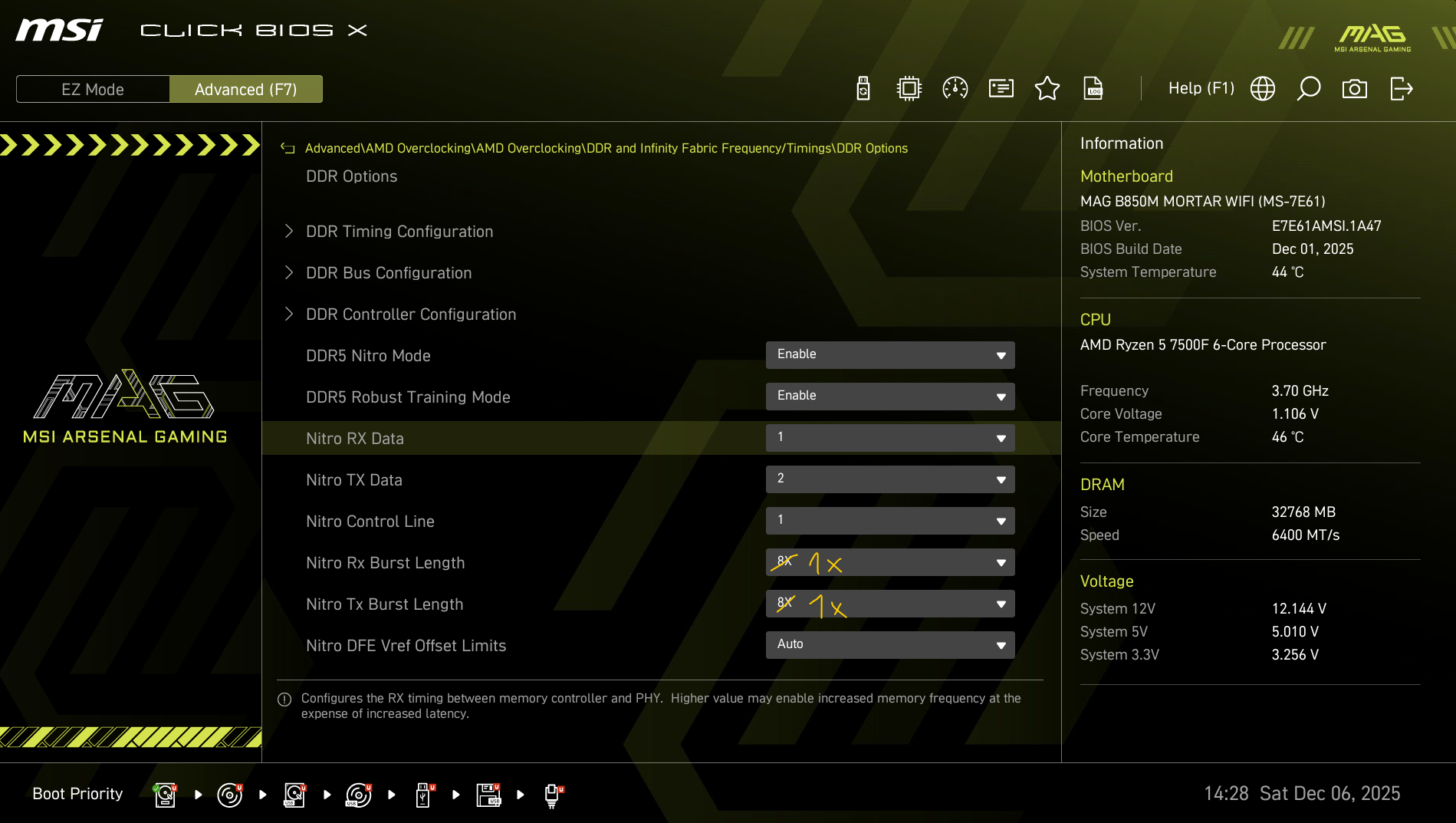Switch to EZ Mode
Screen dimensions: 1456x823
point(93,89)
